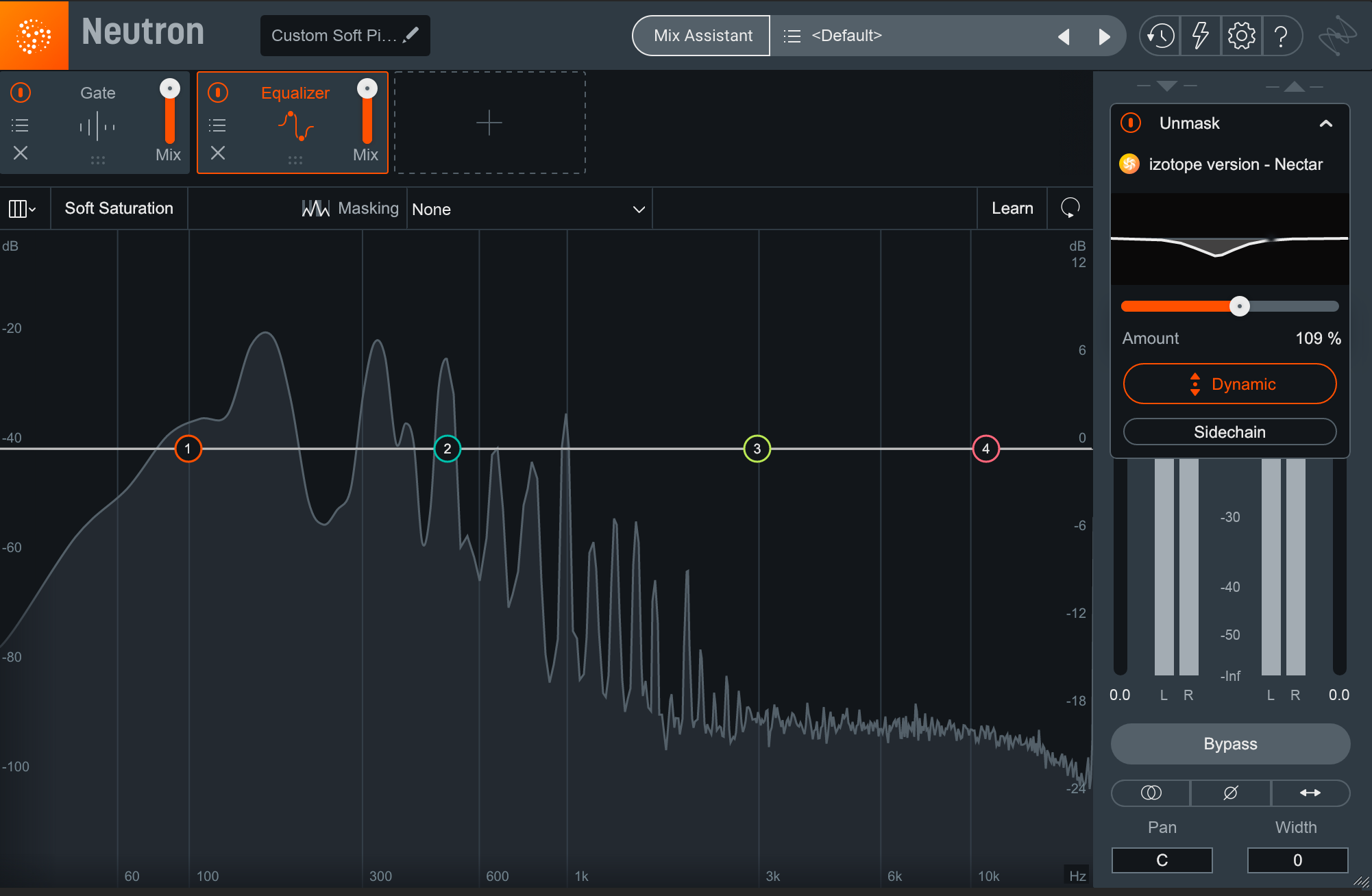Viewport: 1372px width, 896px height.
Task: Click the Gate Mix slider handle
Action: [x=170, y=88]
